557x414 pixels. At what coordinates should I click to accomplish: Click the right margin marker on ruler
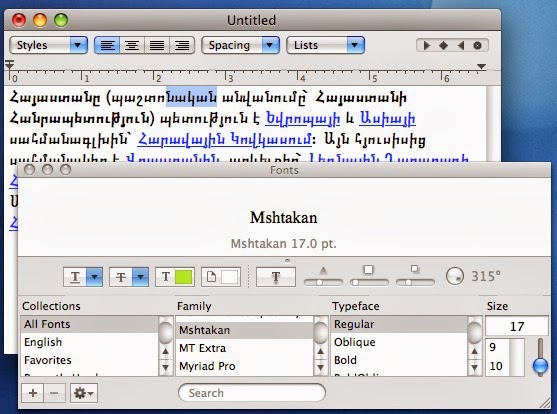click(481, 66)
